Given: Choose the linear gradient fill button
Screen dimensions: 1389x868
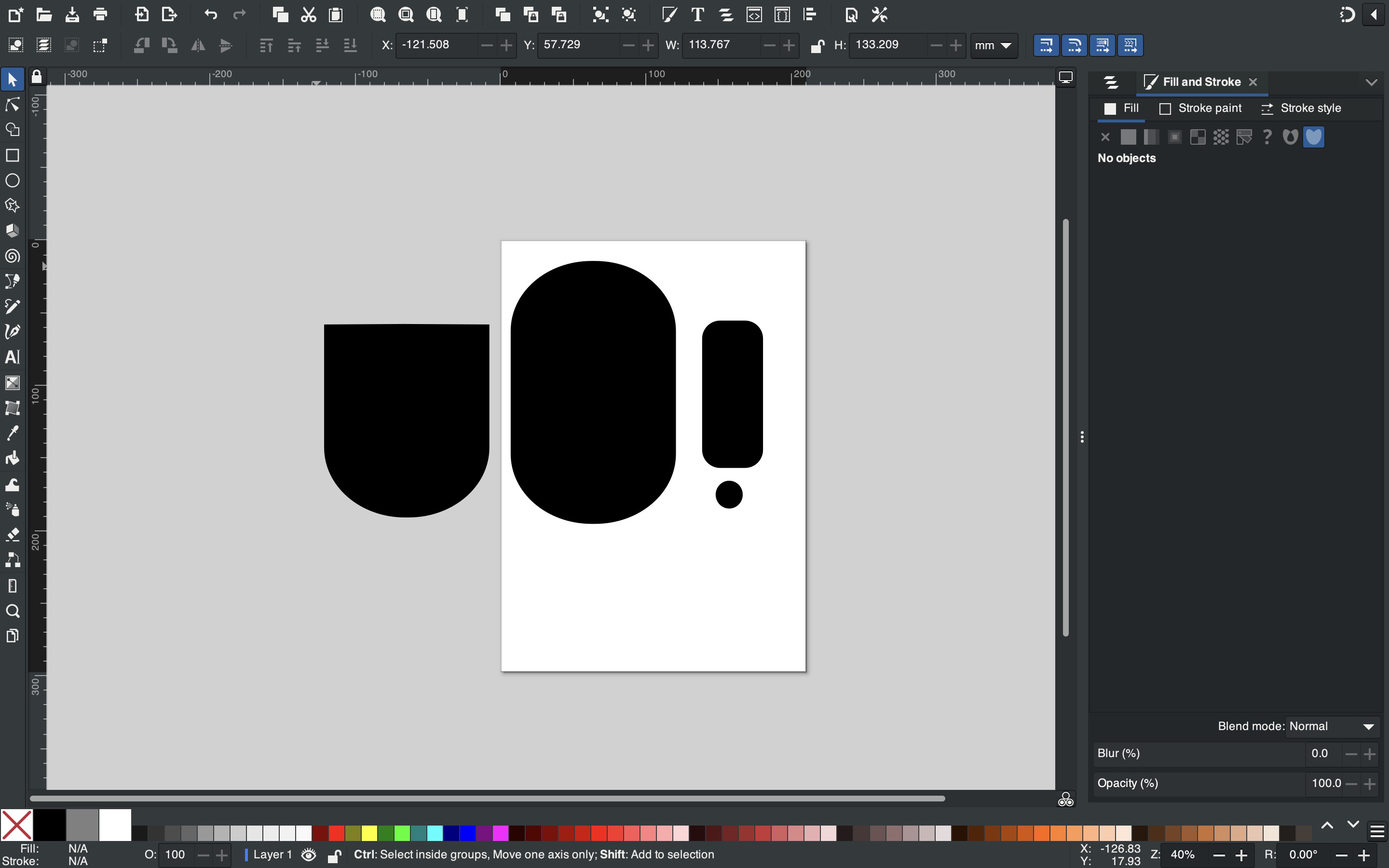Looking at the screenshot, I should tap(1151, 137).
